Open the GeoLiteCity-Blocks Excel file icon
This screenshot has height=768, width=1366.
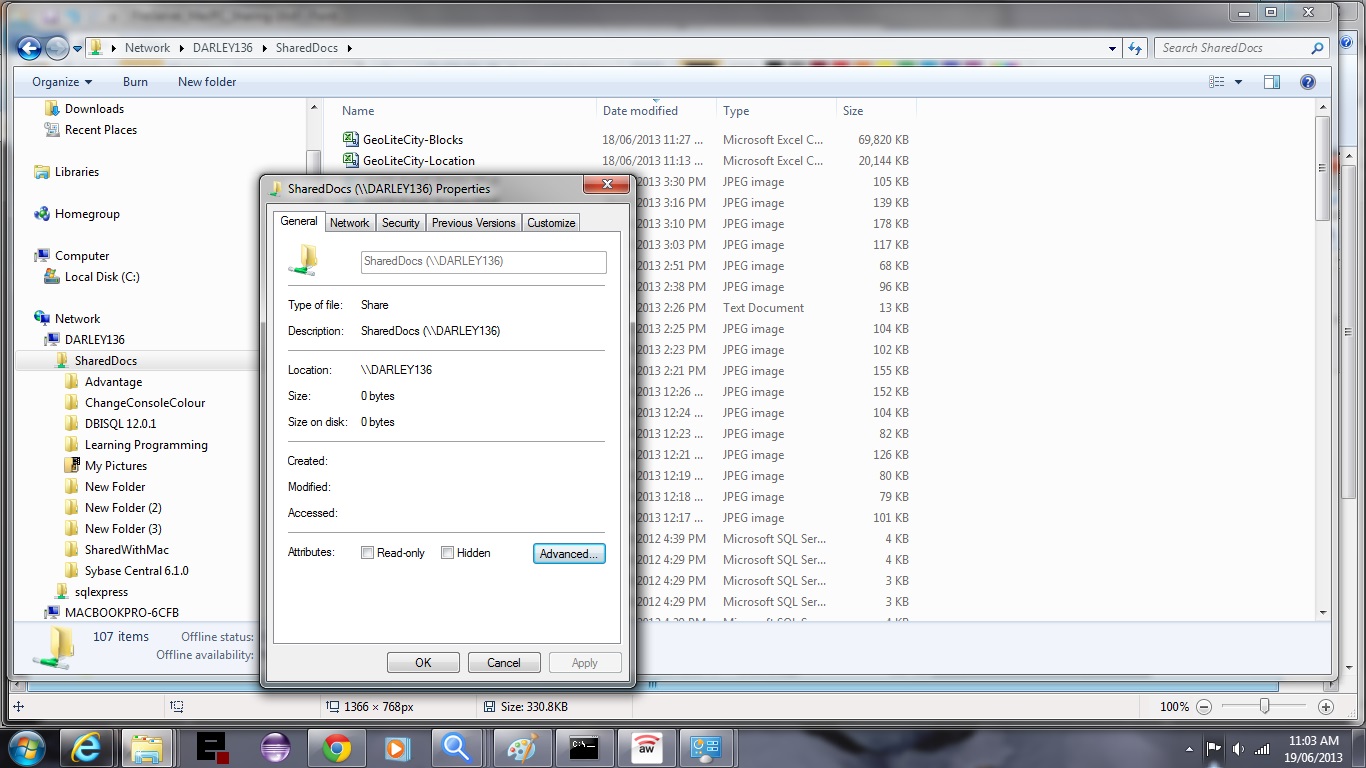pyautogui.click(x=350, y=140)
